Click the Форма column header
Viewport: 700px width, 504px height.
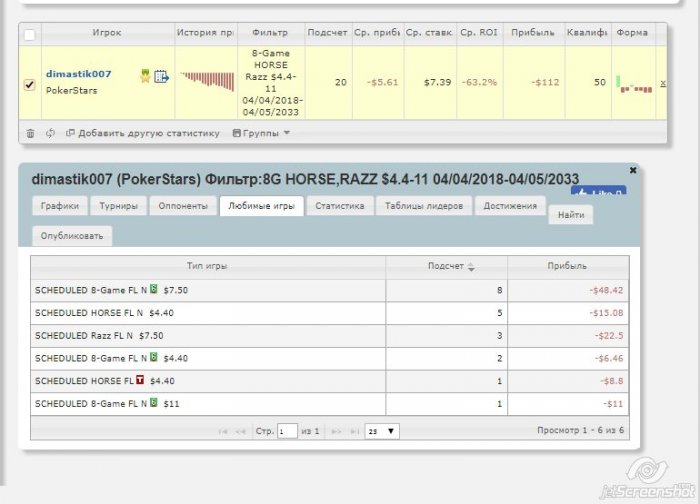pyautogui.click(x=632, y=33)
